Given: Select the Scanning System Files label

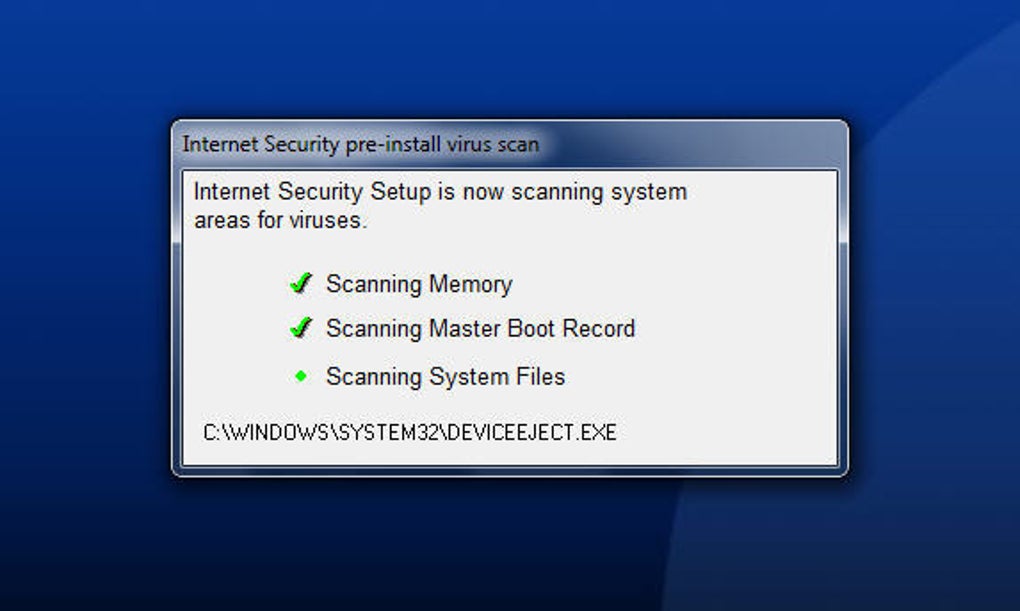Looking at the screenshot, I should (x=445, y=377).
